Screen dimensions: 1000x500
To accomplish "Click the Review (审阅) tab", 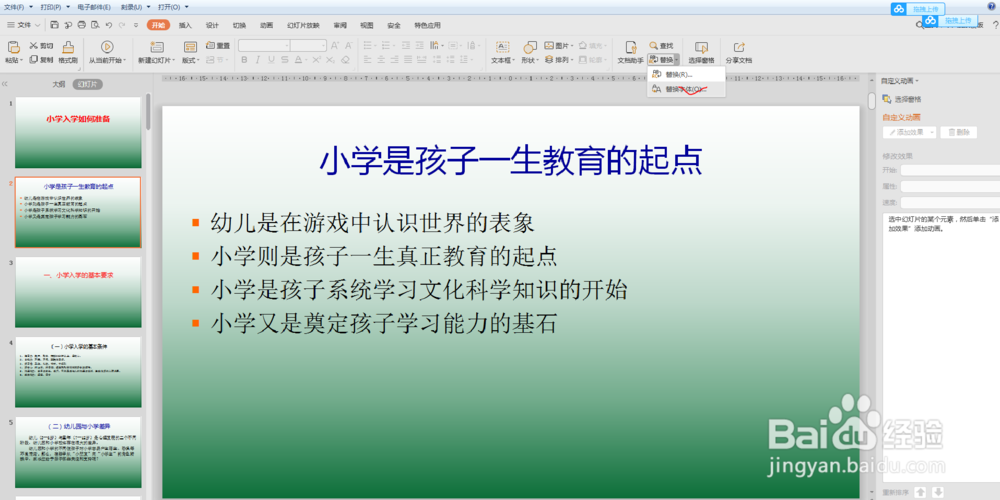I will pos(340,26).
